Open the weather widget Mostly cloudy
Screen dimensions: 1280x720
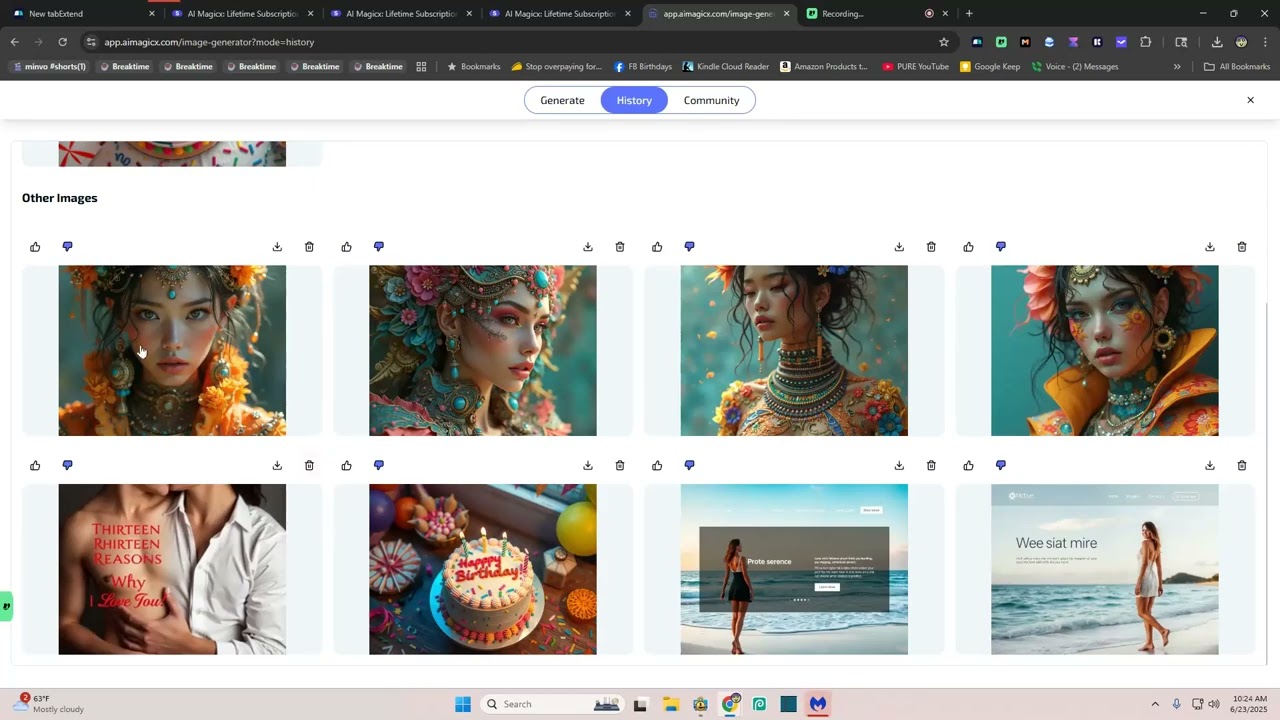pyautogui.click(x=48, y=704)
